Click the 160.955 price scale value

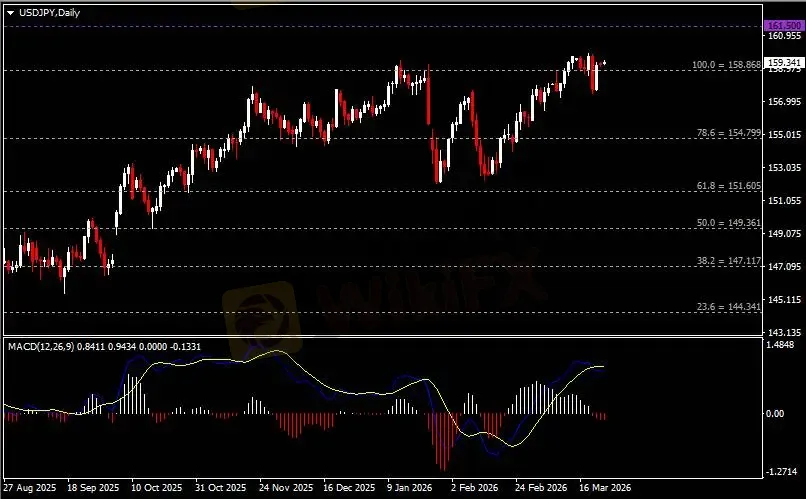coord(784,35)
